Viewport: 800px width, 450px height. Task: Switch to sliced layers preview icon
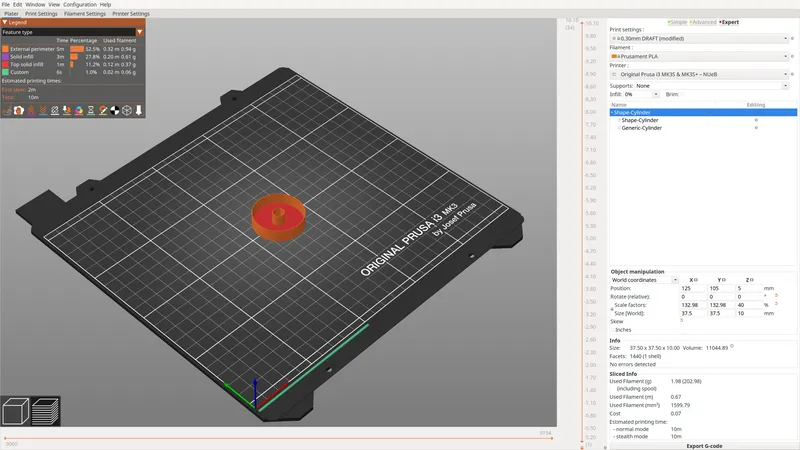point(45,411)
